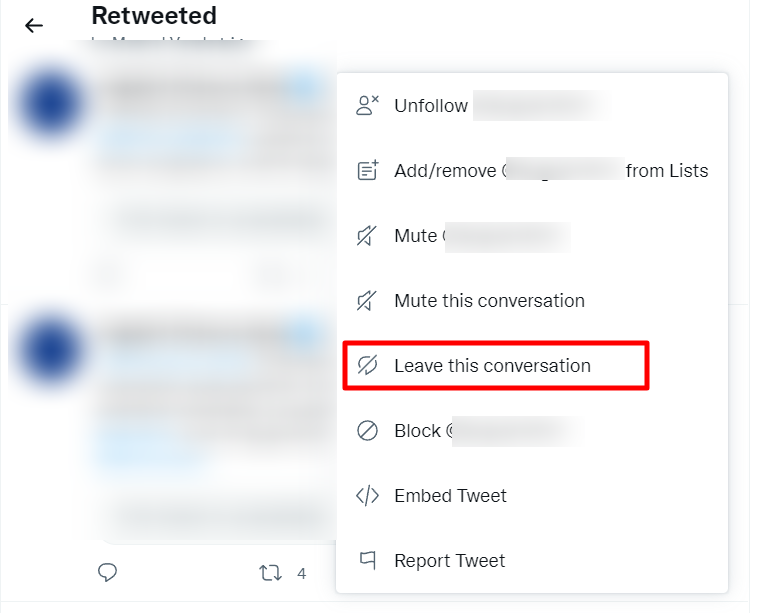
Task: Choose Report Tweet from the menu
Action: 450,561
